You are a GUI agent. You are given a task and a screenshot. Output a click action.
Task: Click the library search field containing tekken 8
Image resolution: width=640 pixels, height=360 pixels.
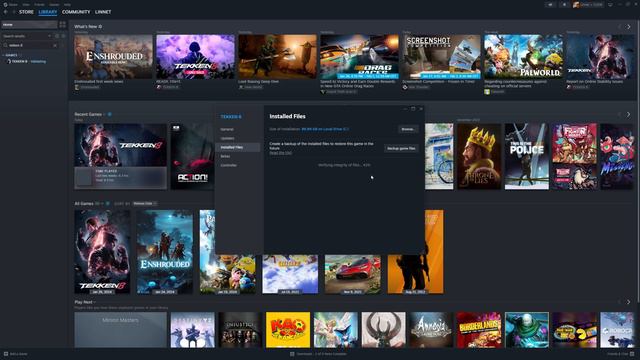point(29,45)
